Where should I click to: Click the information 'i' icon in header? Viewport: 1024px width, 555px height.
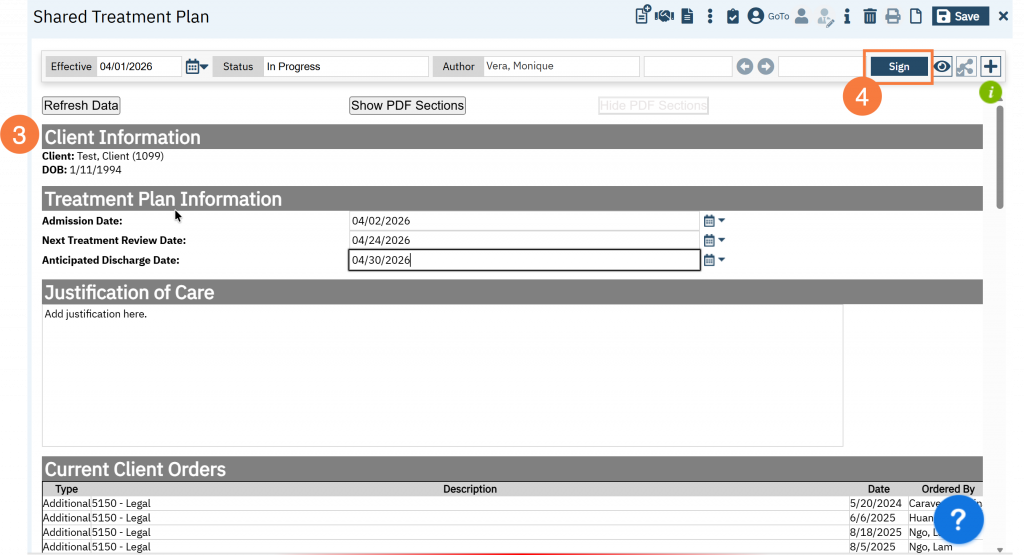pos(847,16)
